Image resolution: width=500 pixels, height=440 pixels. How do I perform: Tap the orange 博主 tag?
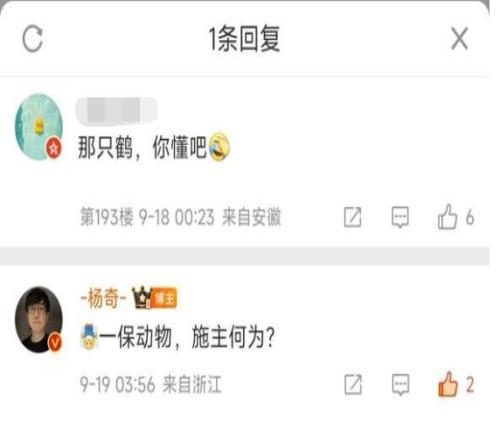pyautogui.click(x=164, y=298)
